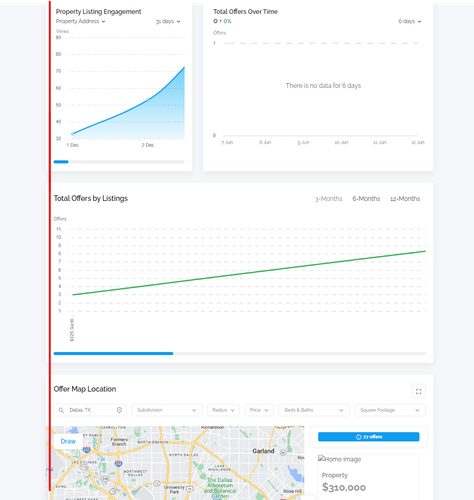Click the Total Offers by Listings heading

pos(91,198)
